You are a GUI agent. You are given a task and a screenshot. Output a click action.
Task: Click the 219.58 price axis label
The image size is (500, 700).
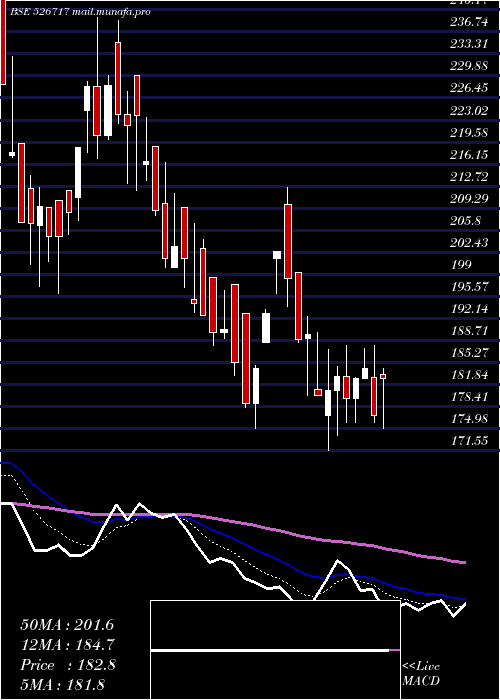pyautogui.click(x=469, y=132)
